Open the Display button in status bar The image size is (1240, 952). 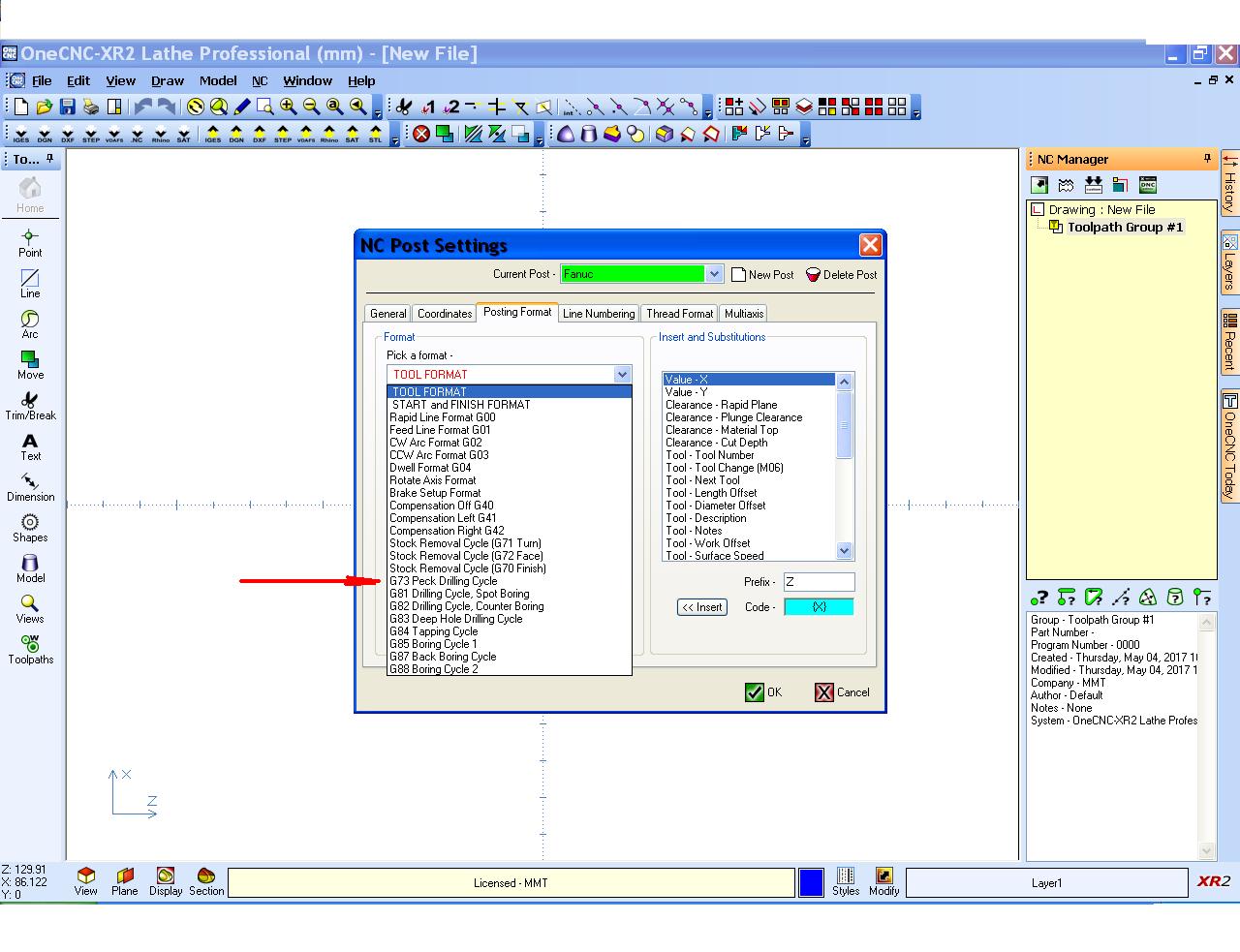(x=166, y=882)
